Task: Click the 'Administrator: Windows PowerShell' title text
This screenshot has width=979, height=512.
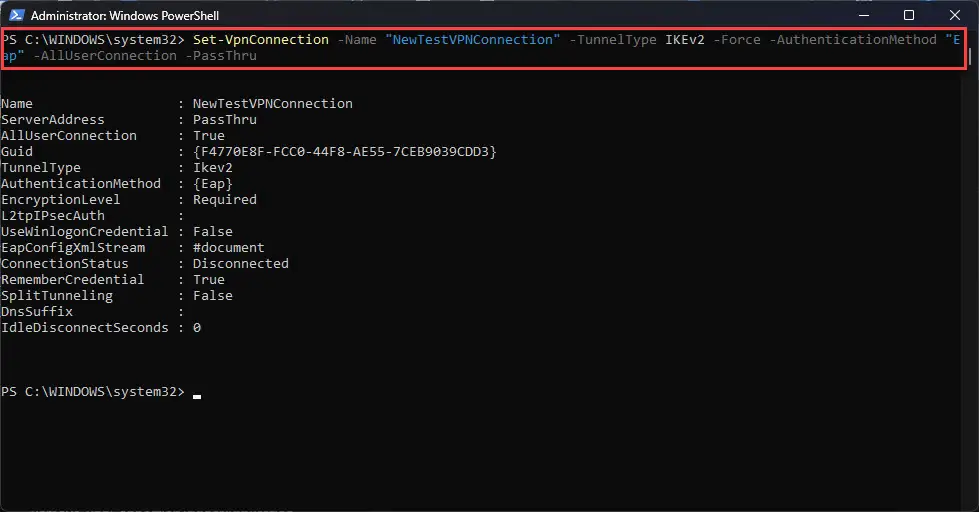Action: pyautogui.click(x=125, y=16)
